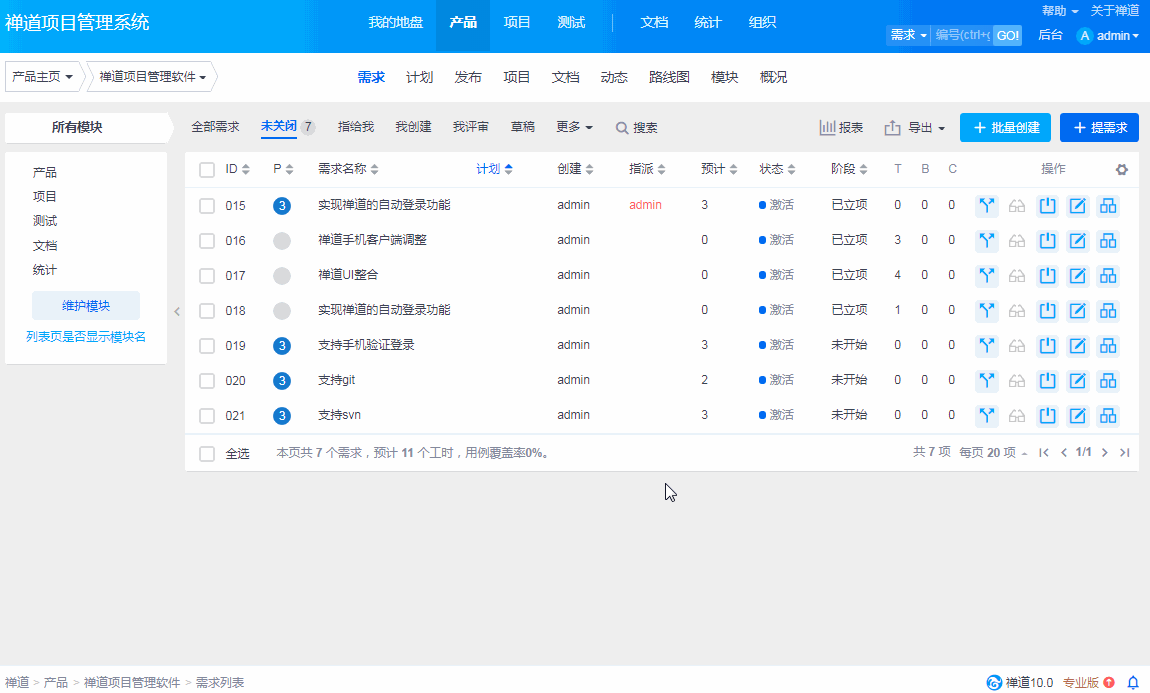Collapse the left module sidebar arrow
Screen dimensions: 1150x693
pos(177,311)
